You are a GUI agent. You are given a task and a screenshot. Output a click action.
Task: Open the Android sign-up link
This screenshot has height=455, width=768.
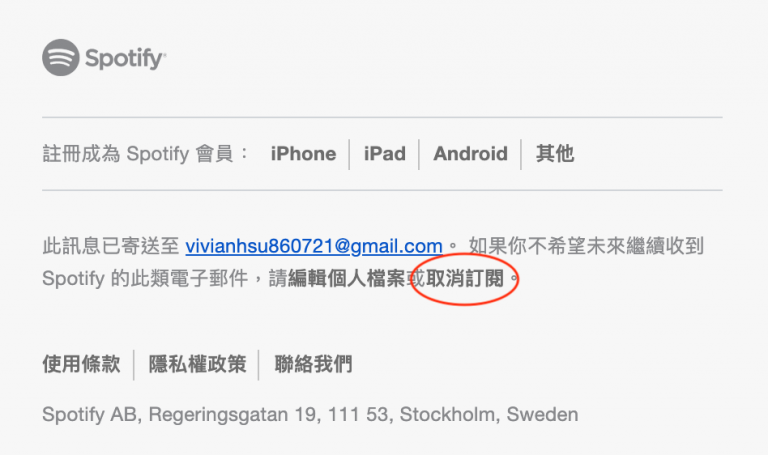470,154
